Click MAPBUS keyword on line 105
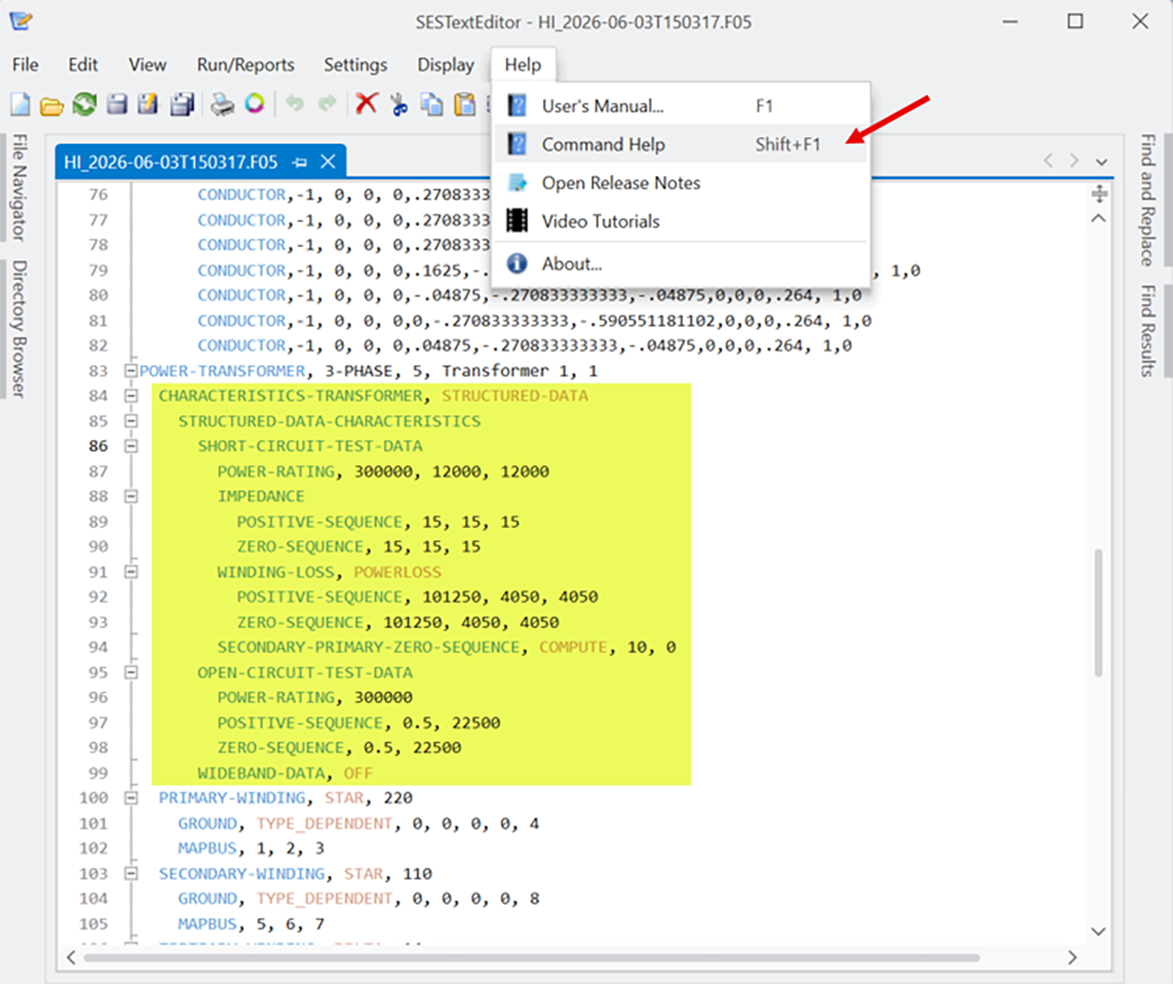The image size is (1173, 984). point(207,924)
